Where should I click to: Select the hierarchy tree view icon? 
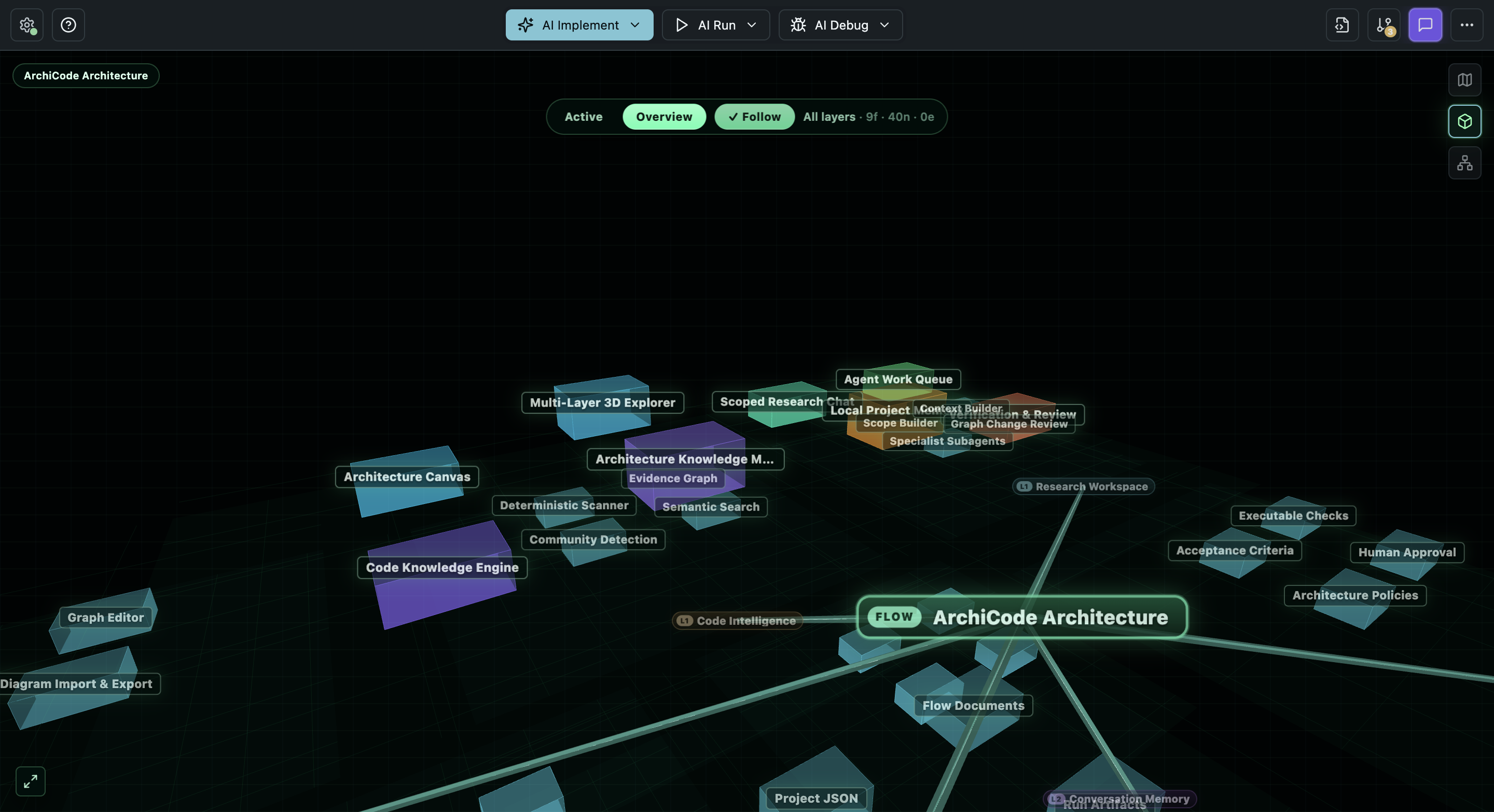(x=1464, y=163)
